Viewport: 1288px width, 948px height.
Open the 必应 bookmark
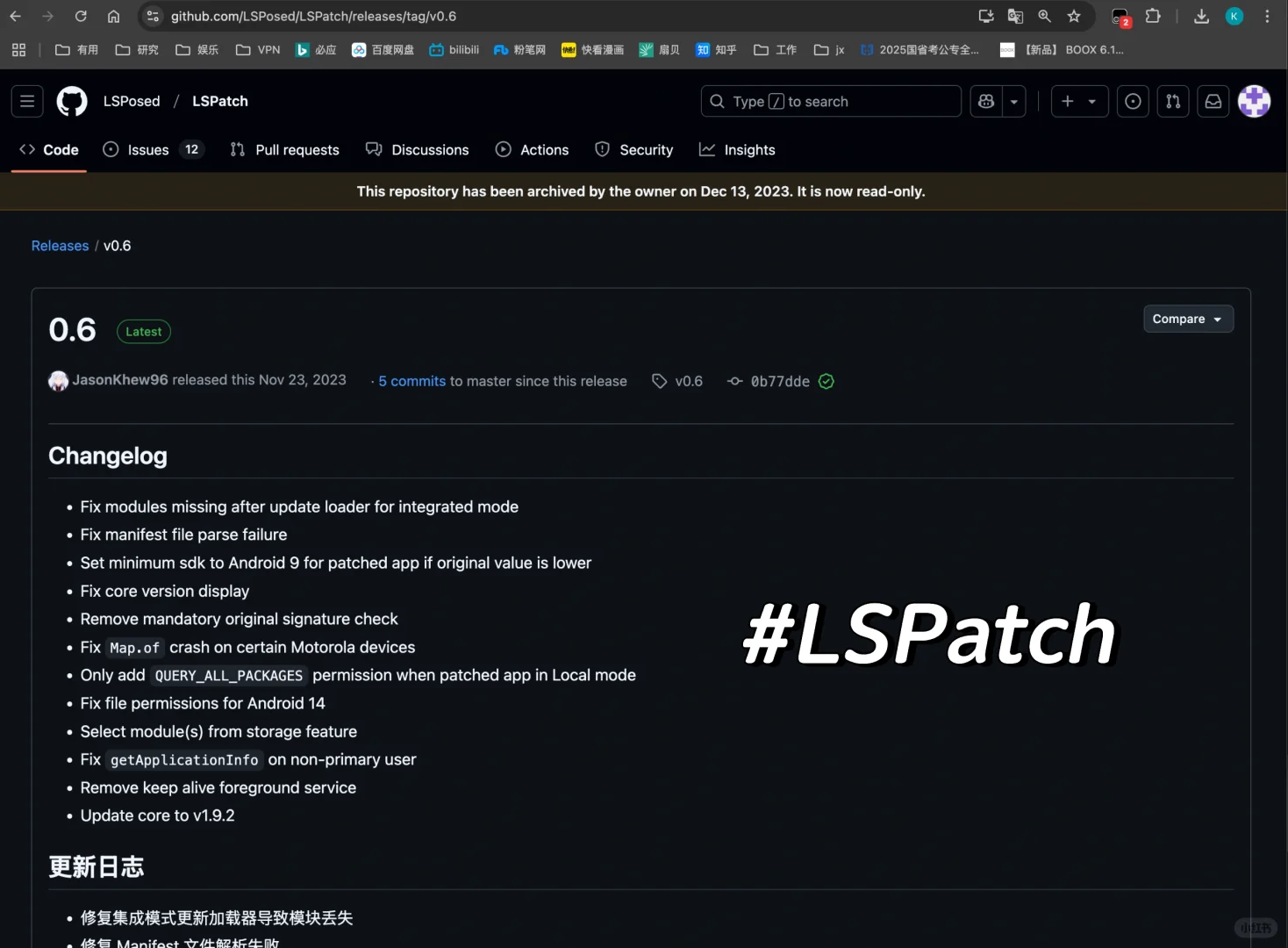click(x=316, y=50)
